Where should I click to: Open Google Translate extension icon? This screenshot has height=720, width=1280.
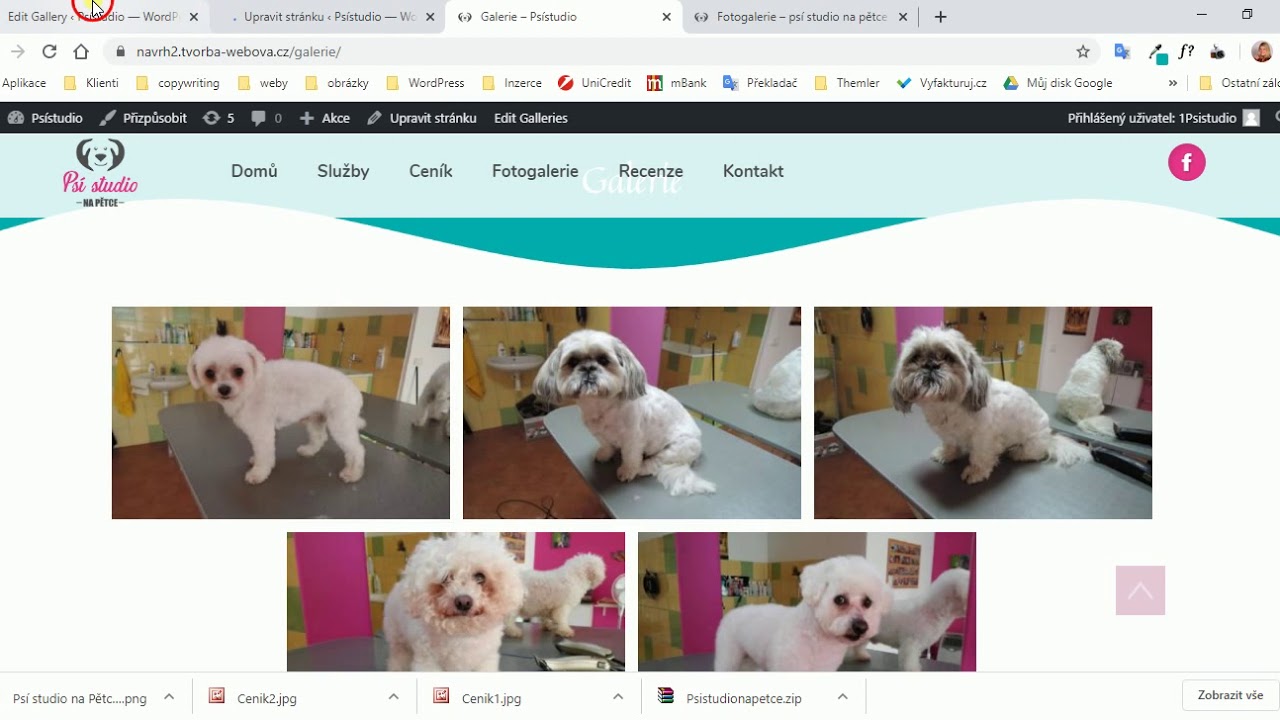click(1122, 52)
